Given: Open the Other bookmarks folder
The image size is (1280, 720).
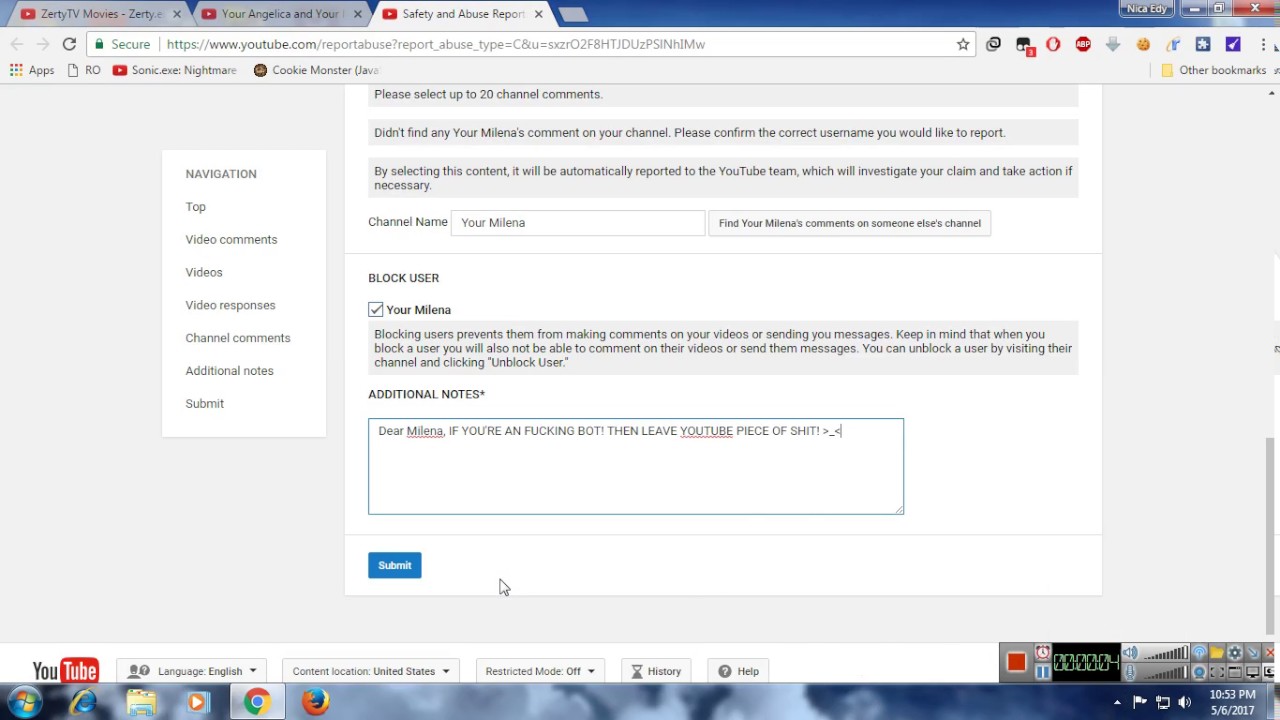Looking at the screenshot, I should coord(1213,70).
